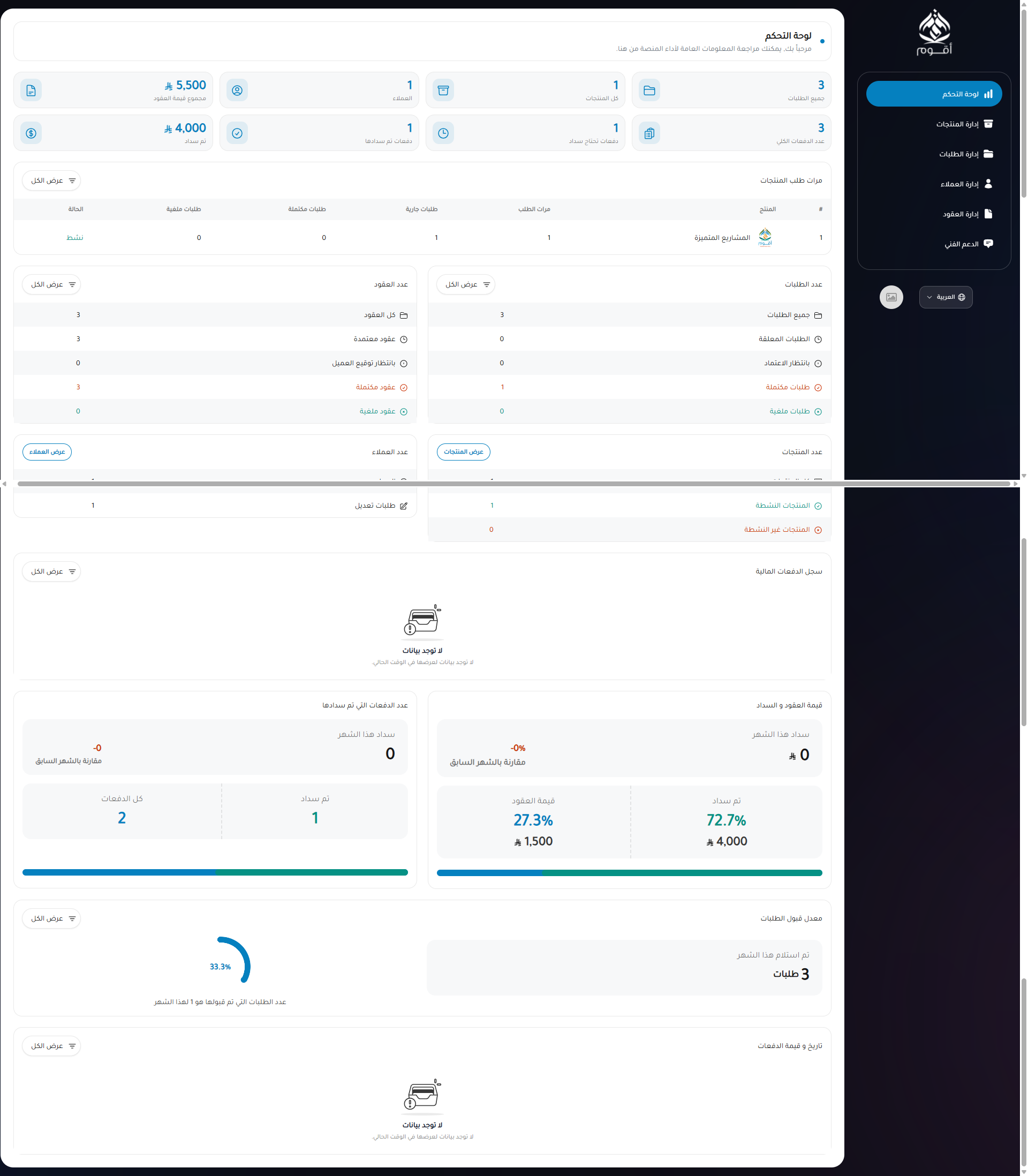The height and width of the screenshot is (1176, 1028).
Task: Click the clipboard icon in عدد الدفعات الكلي card
Action: (649, 133)
